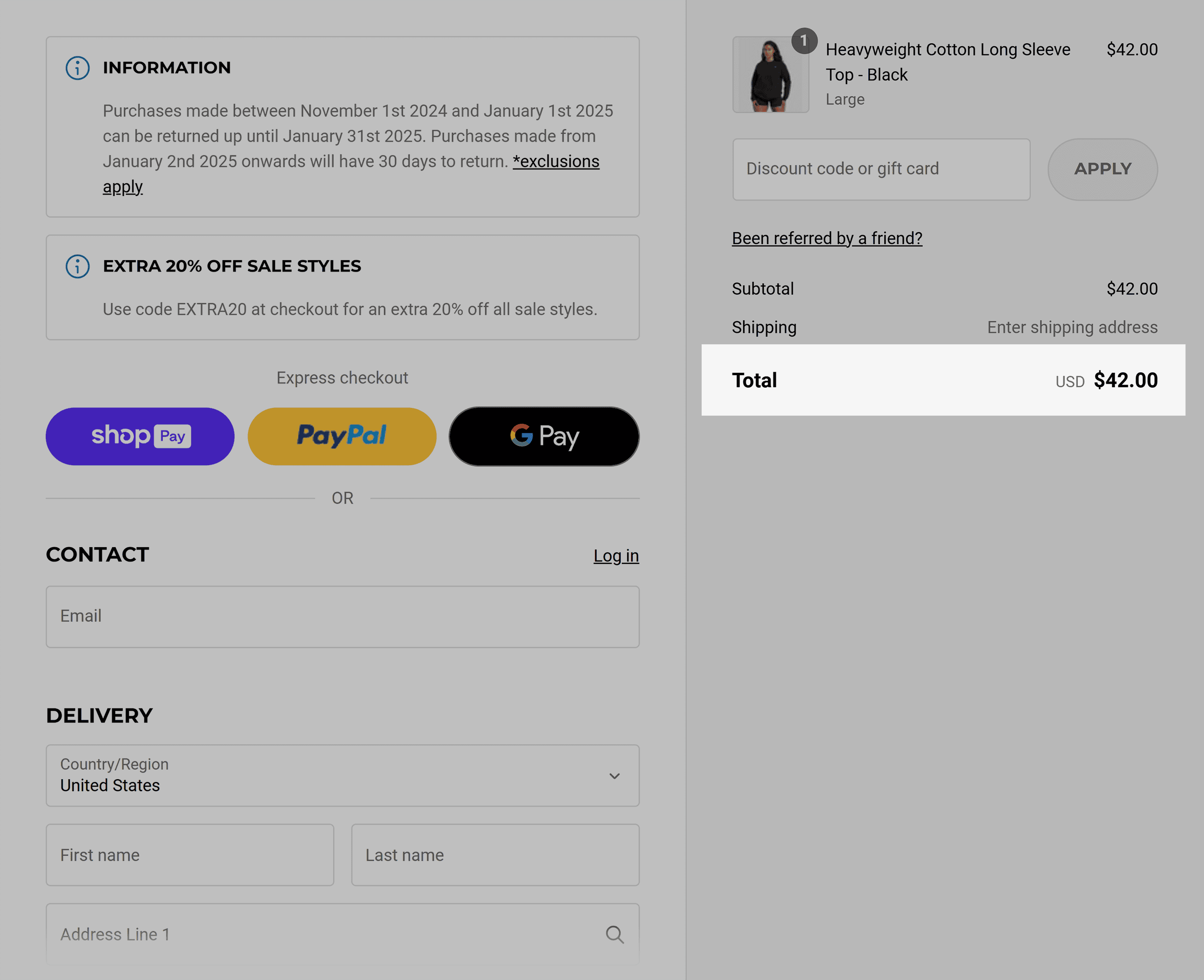The width and height of the screenshot is (1204, 980).
Task: Click the Shop Pay express checkout icon
Action: click(139, 435)
